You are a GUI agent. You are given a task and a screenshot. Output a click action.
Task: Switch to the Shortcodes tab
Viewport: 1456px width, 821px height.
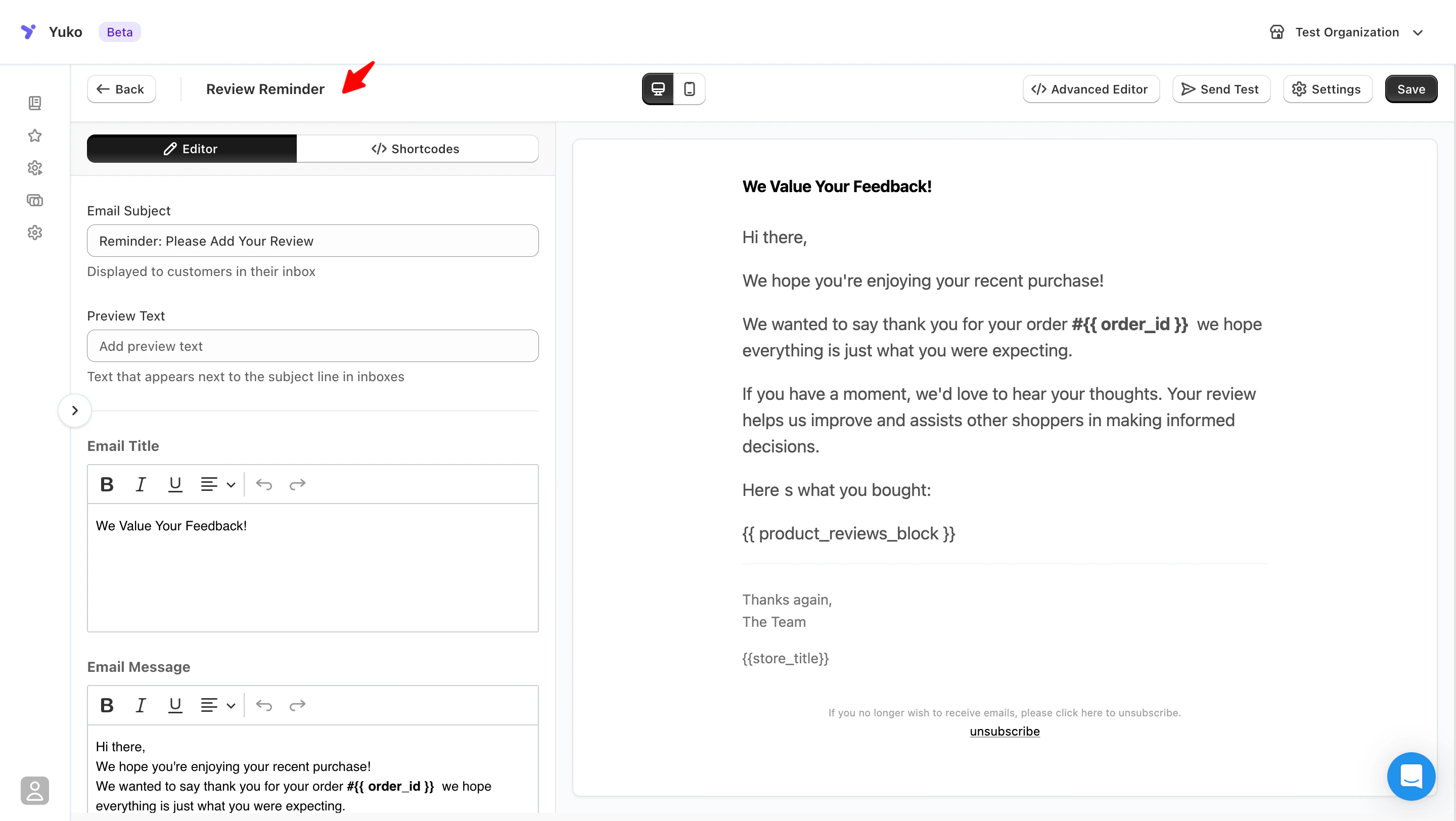(417, 149)
